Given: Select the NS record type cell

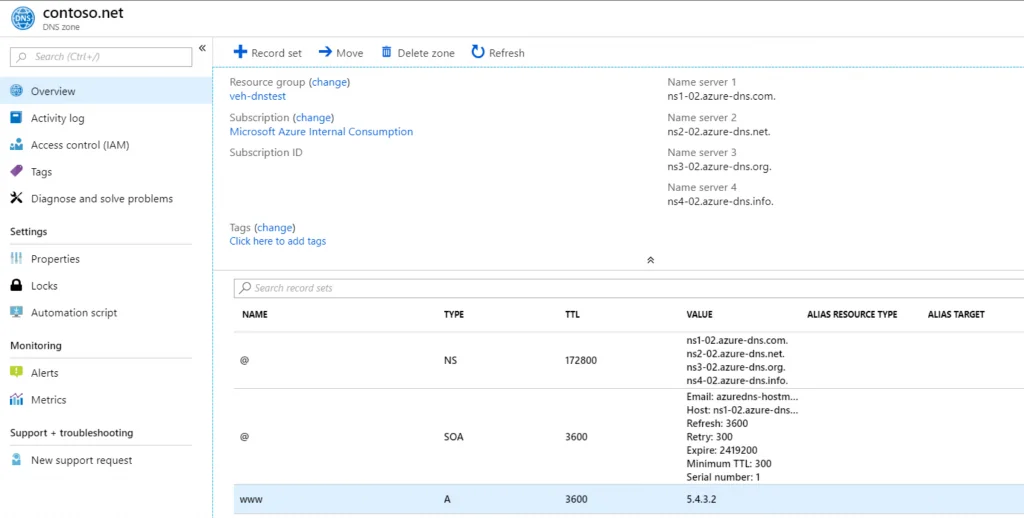Looking at the screenshot, I should point(450,360).
